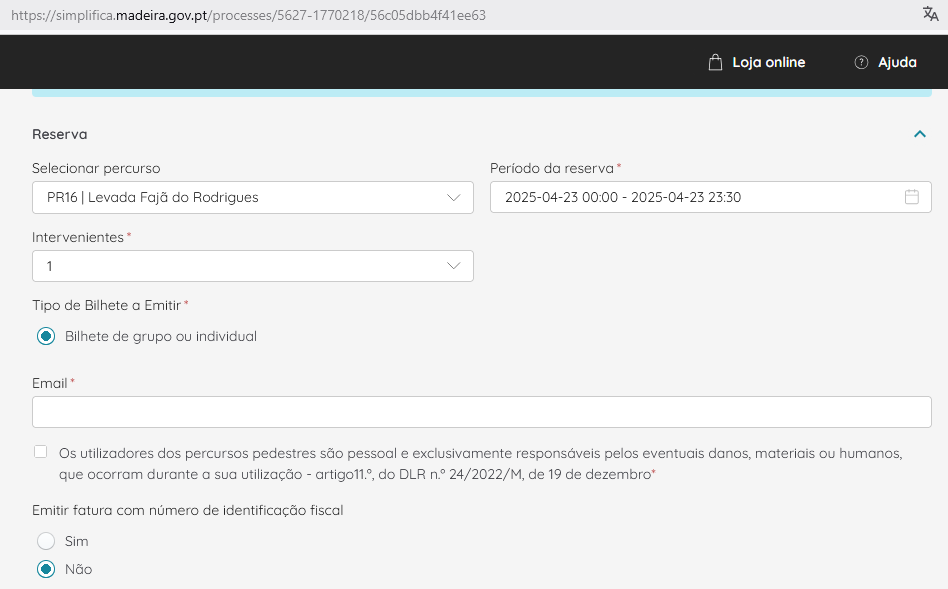Check the responsibility terms checkbox
The height and width of the screenshot is (589, 948).
[x=41, y=452]
